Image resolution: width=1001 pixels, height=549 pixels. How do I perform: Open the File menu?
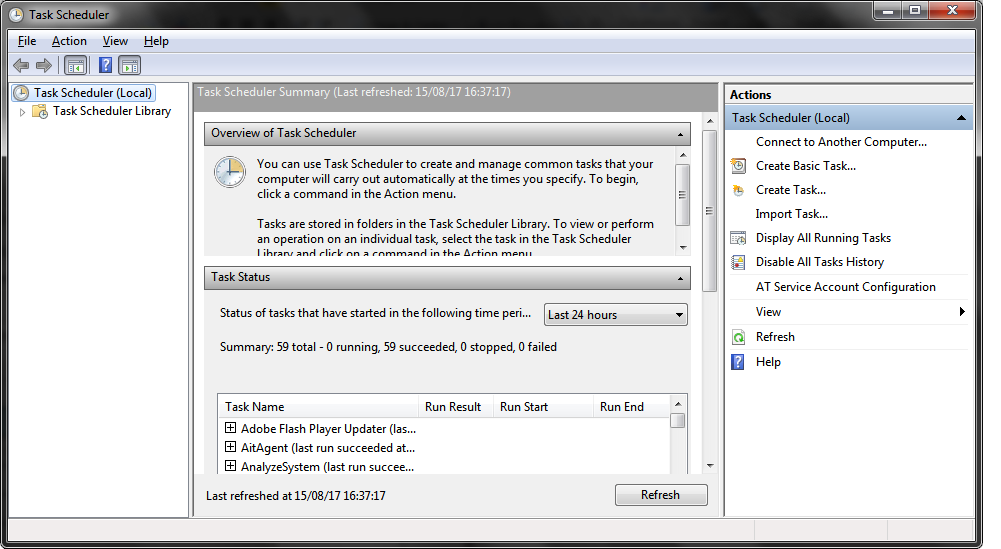(x=27, y=41)
